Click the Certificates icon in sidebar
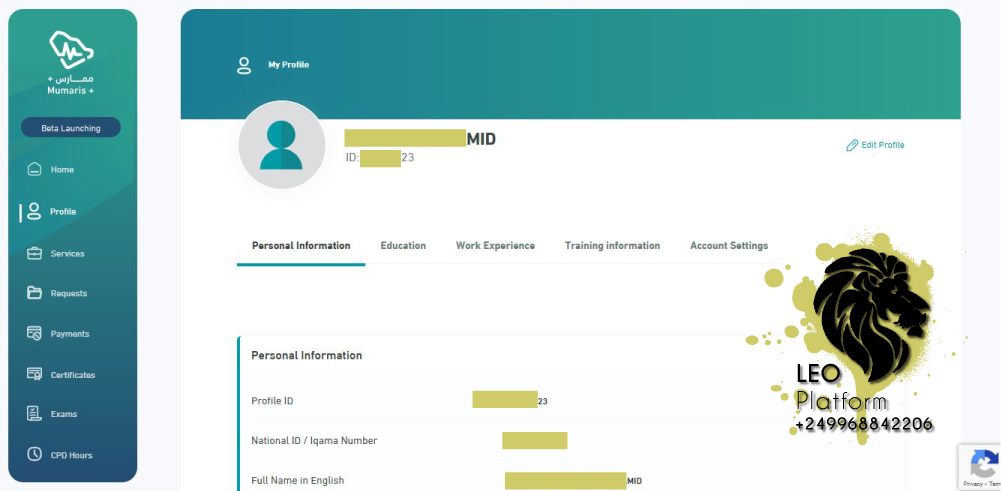1001x491 pixels. 34,374
